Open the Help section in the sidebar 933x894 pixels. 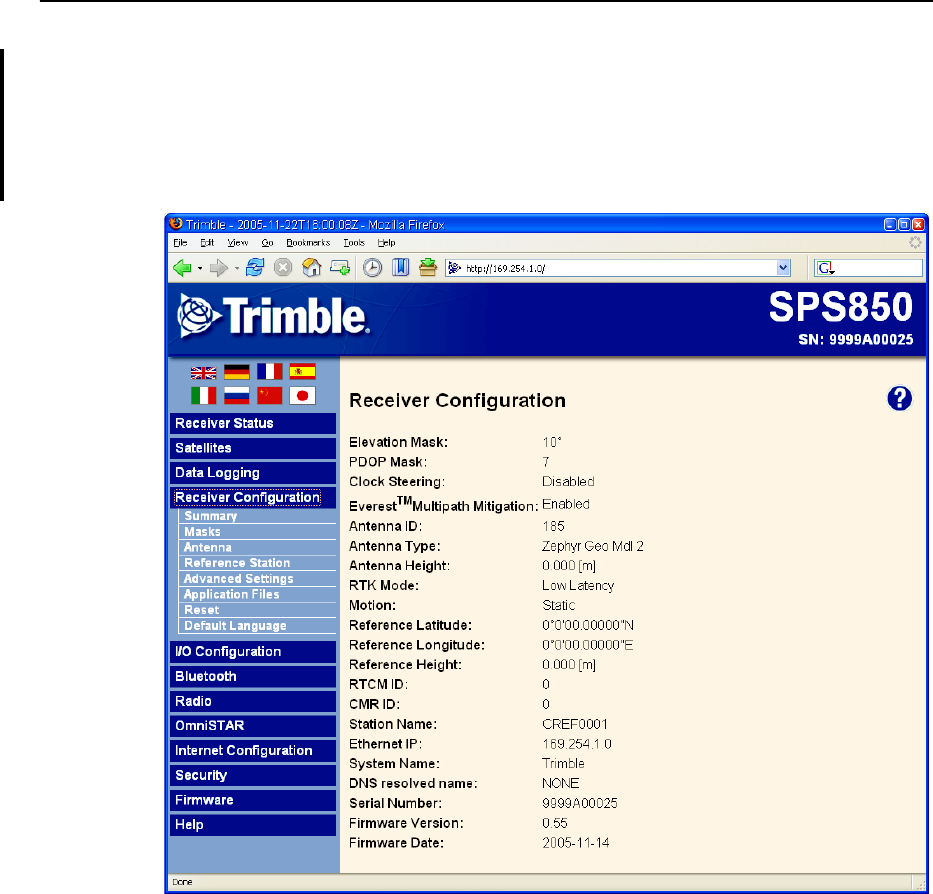point(253,825)
